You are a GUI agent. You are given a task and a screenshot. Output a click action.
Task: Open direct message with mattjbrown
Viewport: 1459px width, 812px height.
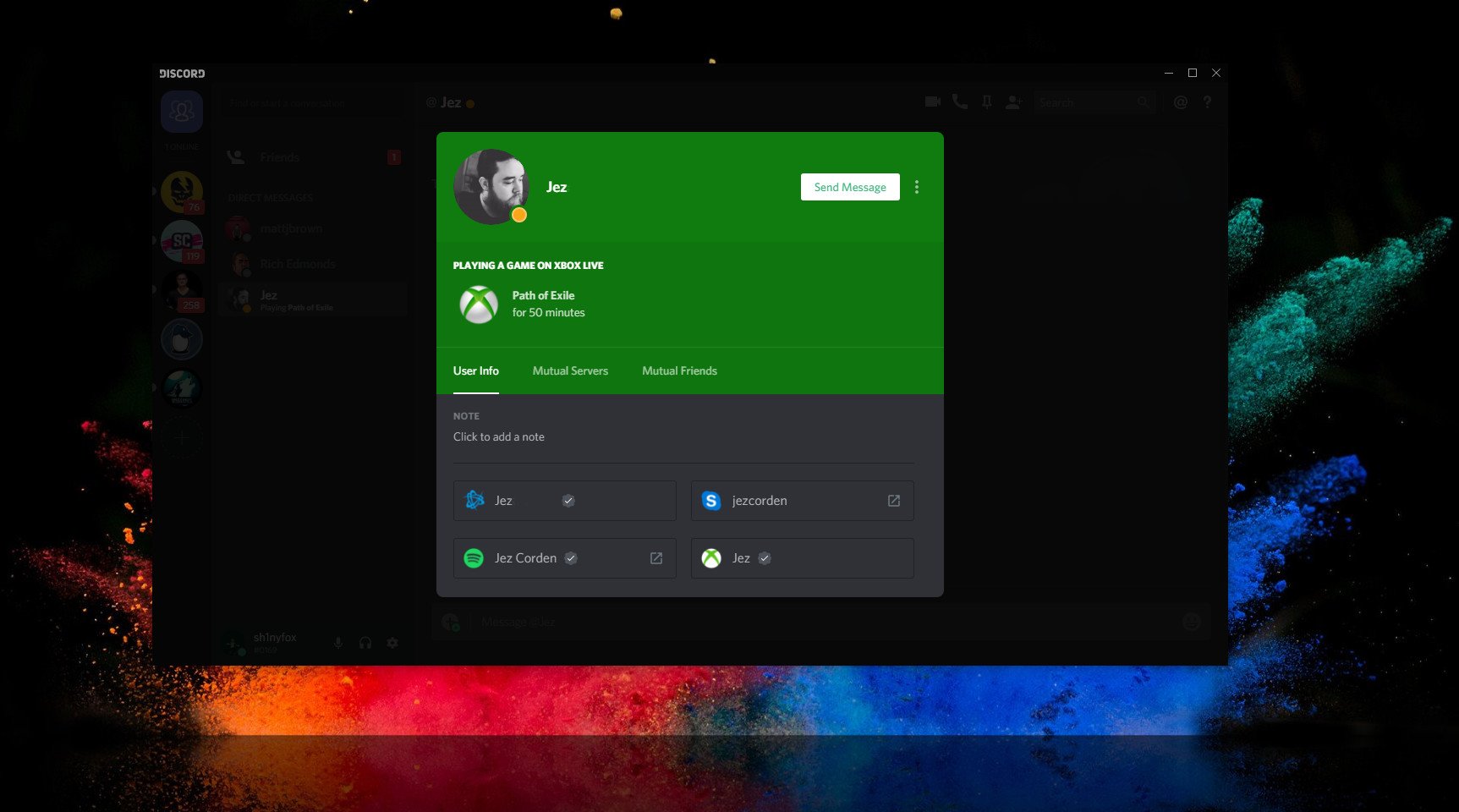tap(313, 228)
